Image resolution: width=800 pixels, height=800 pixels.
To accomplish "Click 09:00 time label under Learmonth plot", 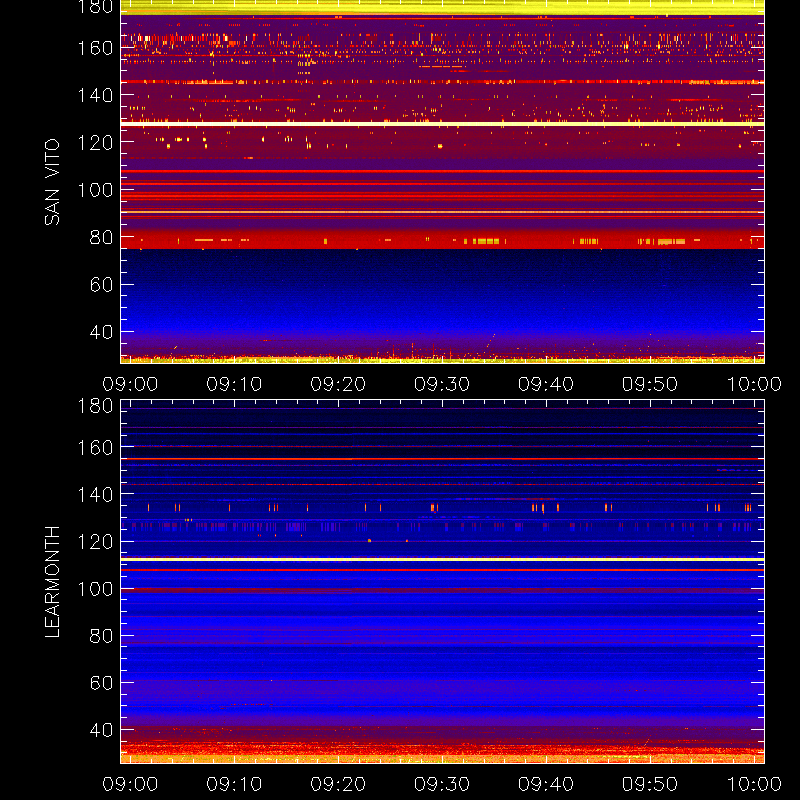I will (130, 784).
